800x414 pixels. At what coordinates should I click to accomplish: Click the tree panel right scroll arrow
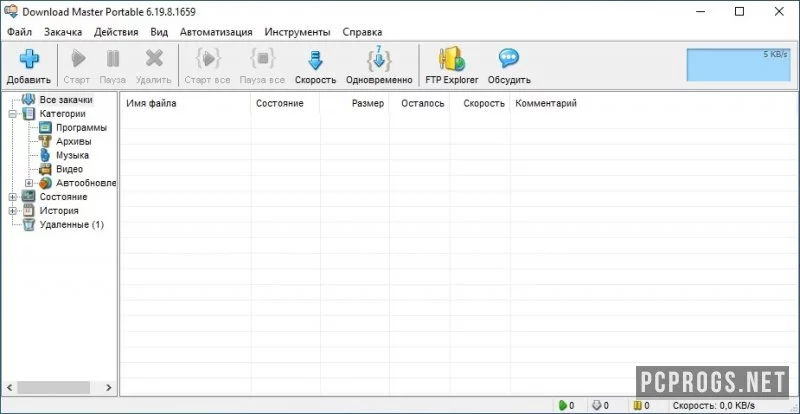pos(109,387)
